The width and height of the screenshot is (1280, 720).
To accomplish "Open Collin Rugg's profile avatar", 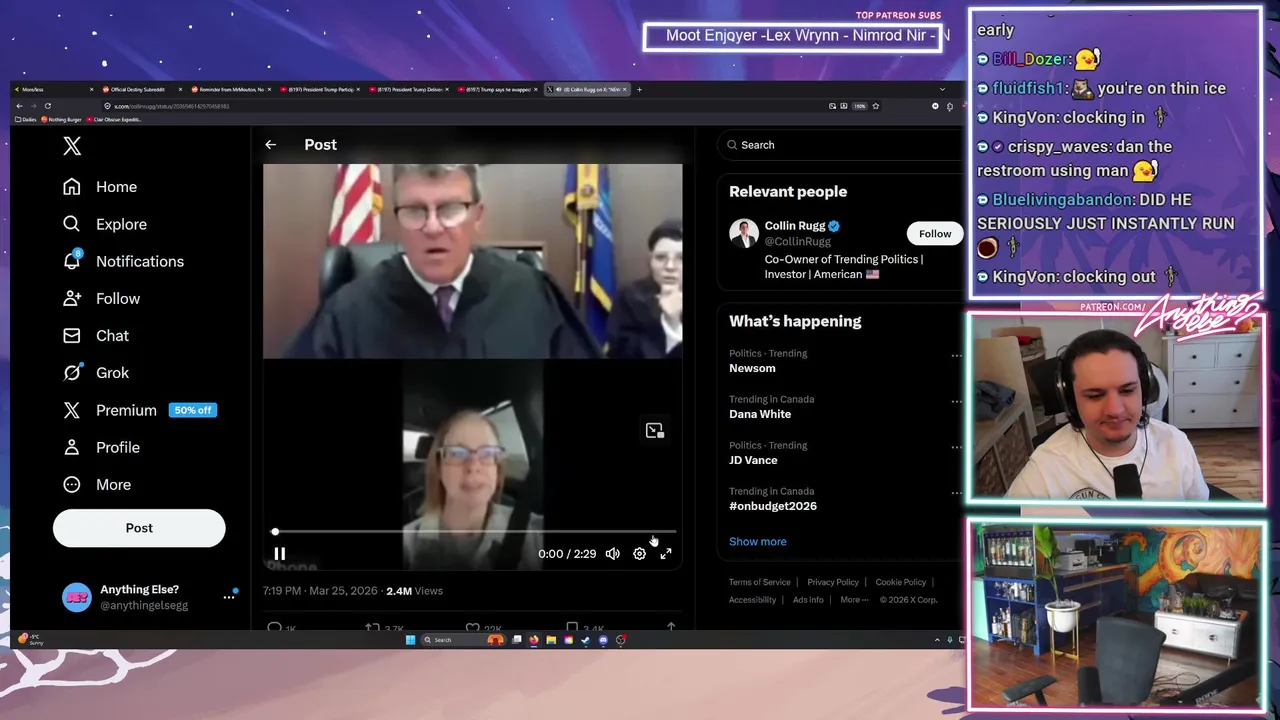I will pyautogui.click(x=744, y=234).
